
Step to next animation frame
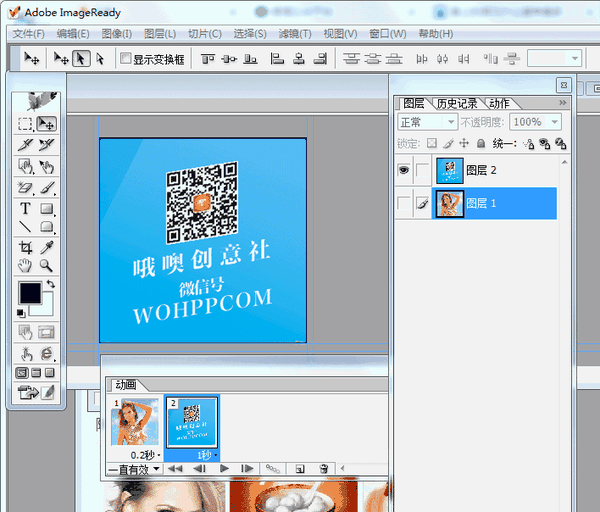[x=247, y=468]
